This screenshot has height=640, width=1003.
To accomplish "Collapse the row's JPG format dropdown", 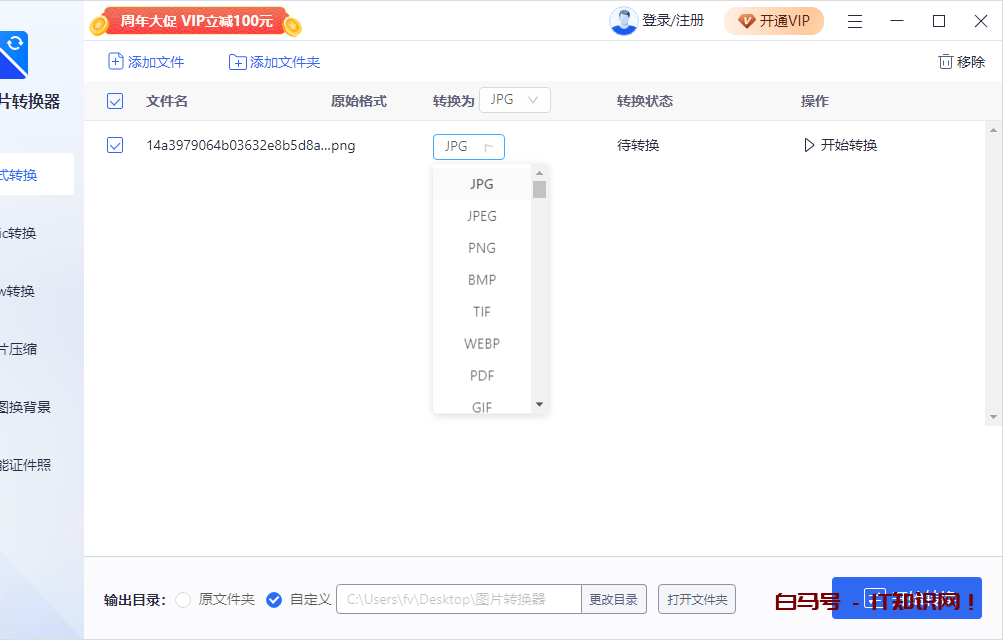I will pyautogui.click(x=469, y=147).
